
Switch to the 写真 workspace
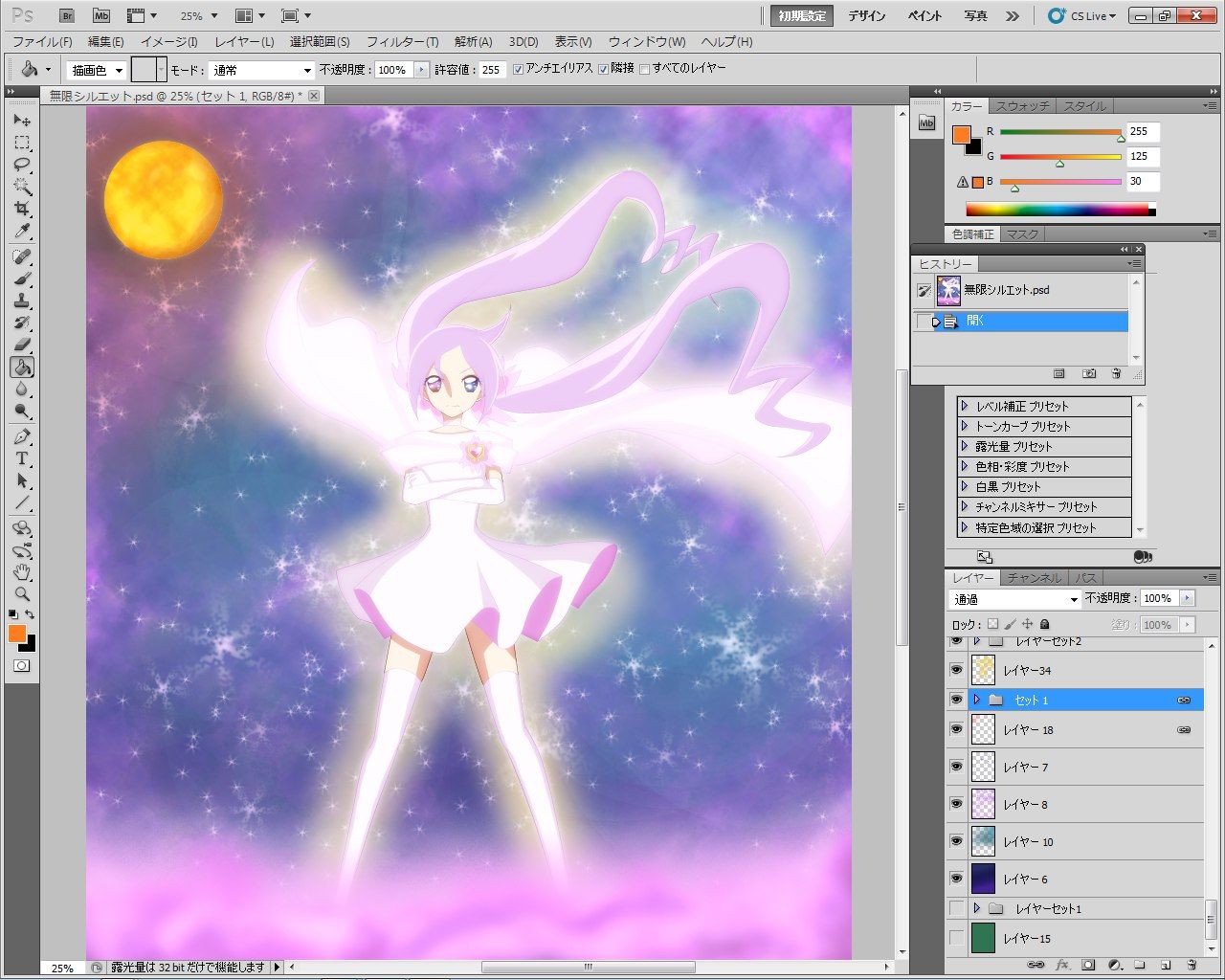pos(975,16)
